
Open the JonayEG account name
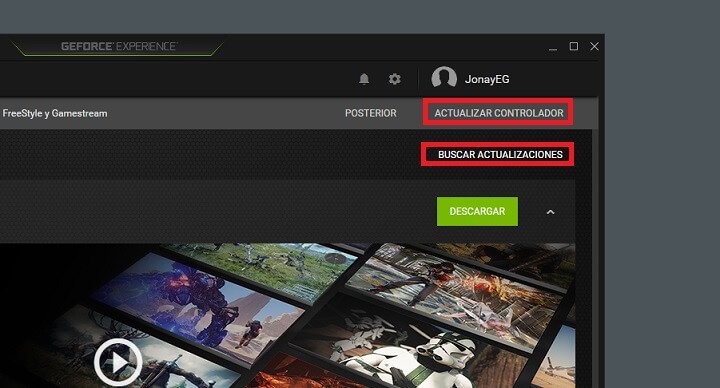point(487,79)
